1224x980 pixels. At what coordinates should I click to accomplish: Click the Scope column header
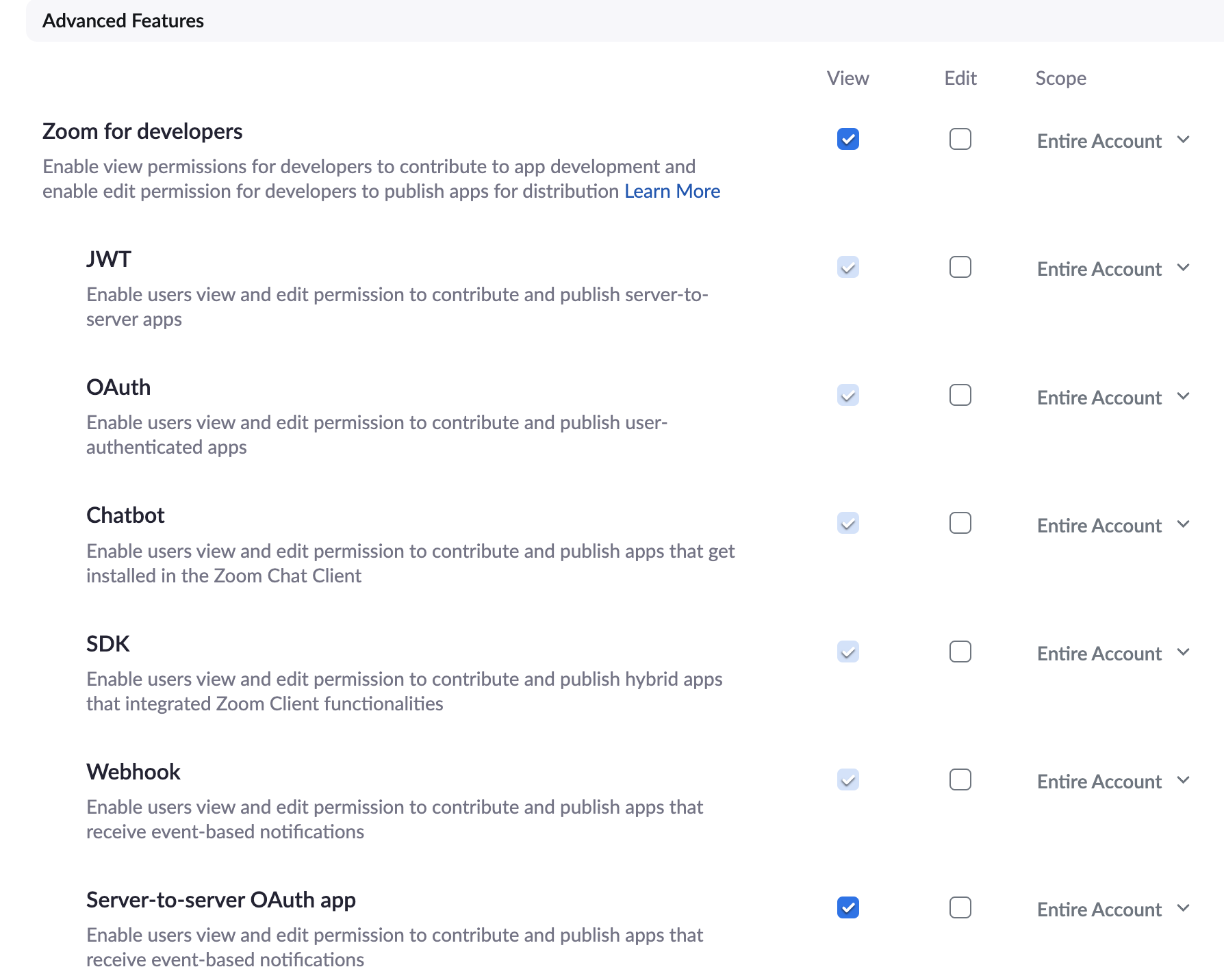tap(1060, 78)
